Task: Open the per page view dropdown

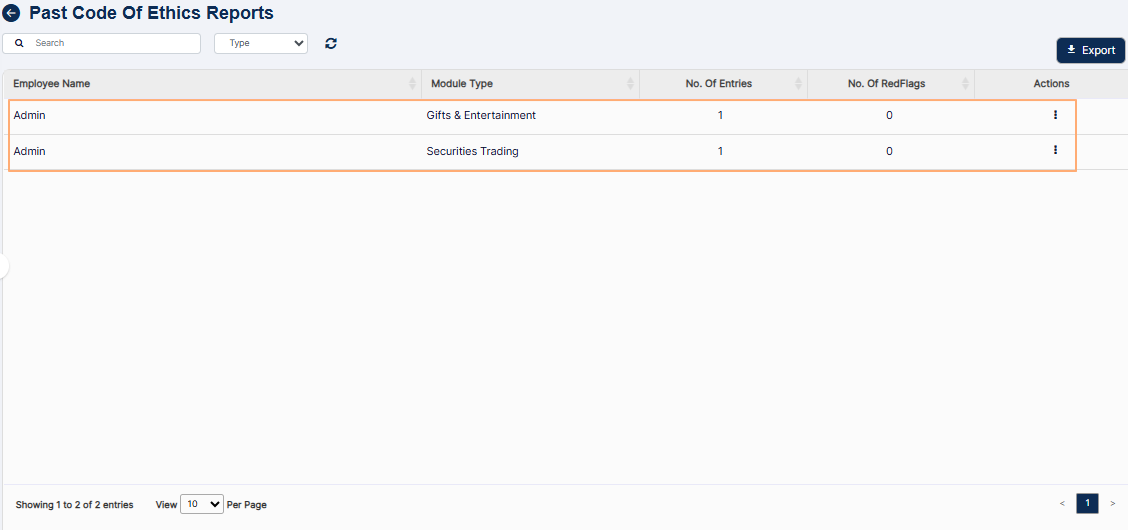Action: click(x=202, y=505)
